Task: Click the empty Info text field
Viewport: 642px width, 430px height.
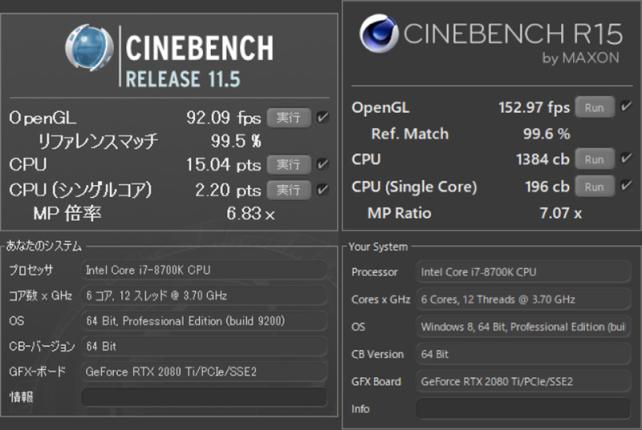Action: (x=522, y=408)
